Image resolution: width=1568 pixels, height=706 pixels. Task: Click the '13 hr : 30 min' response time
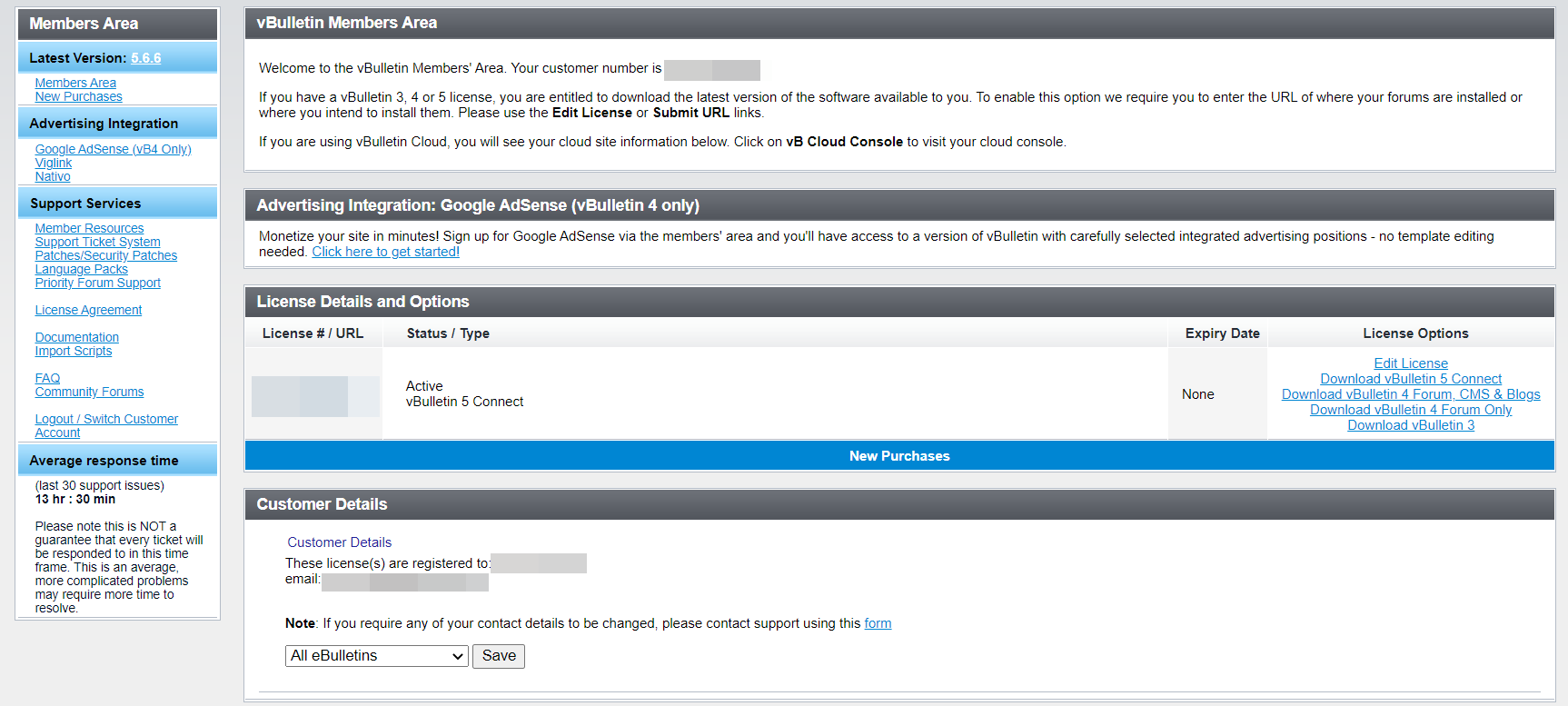(75, 499)
